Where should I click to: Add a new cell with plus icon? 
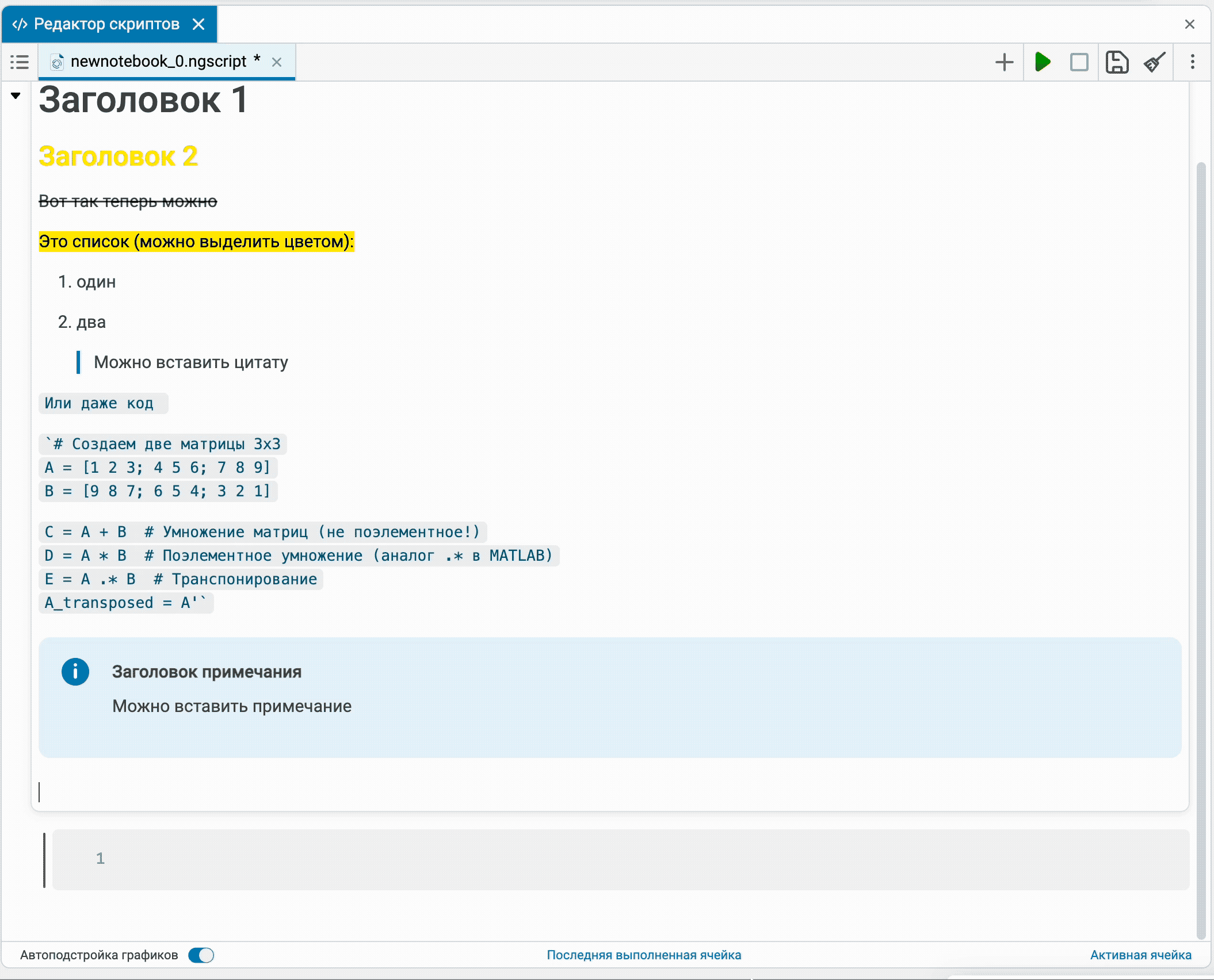click(1004, 62)
